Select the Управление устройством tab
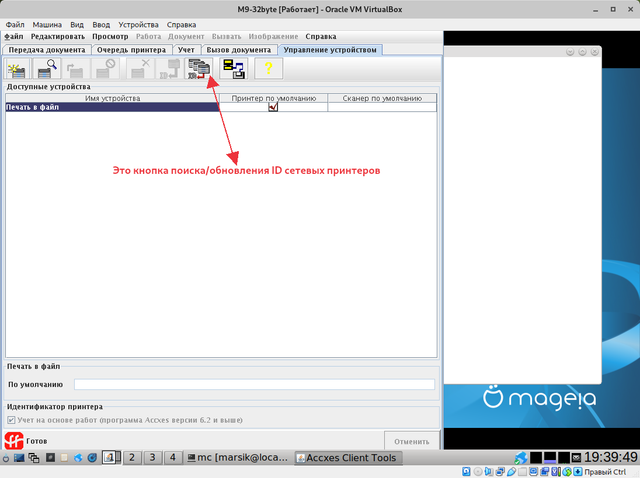This screenshot has height=478, width=640. tap(330, 50)
